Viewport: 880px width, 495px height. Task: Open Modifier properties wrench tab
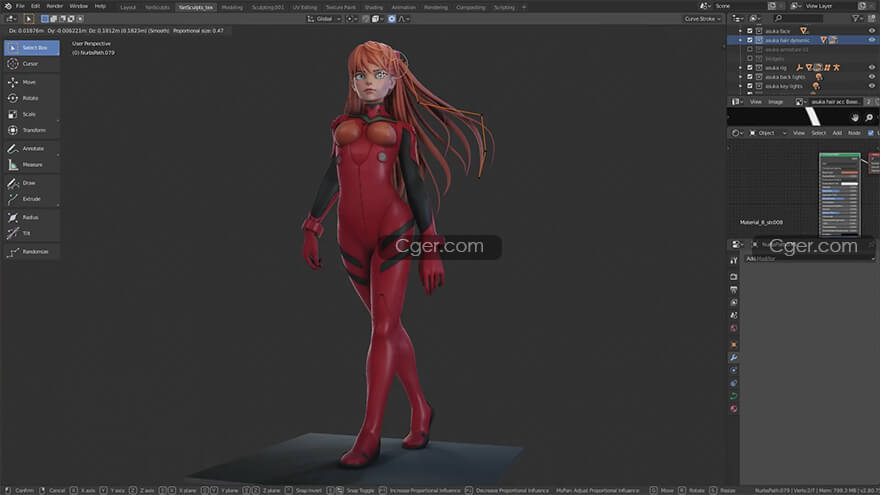tap(734, 358)
